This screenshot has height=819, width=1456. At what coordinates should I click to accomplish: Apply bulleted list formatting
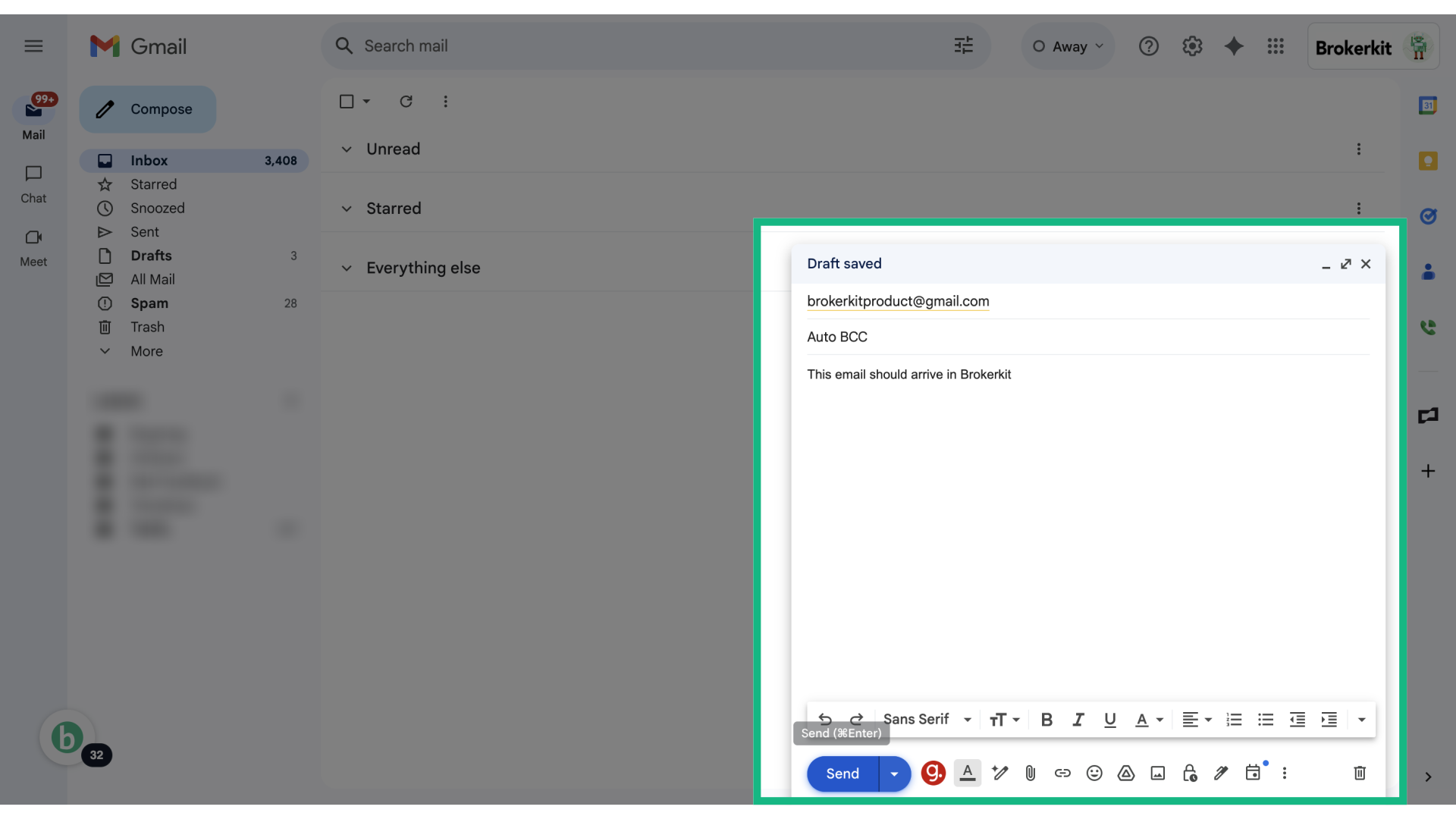1266,720
